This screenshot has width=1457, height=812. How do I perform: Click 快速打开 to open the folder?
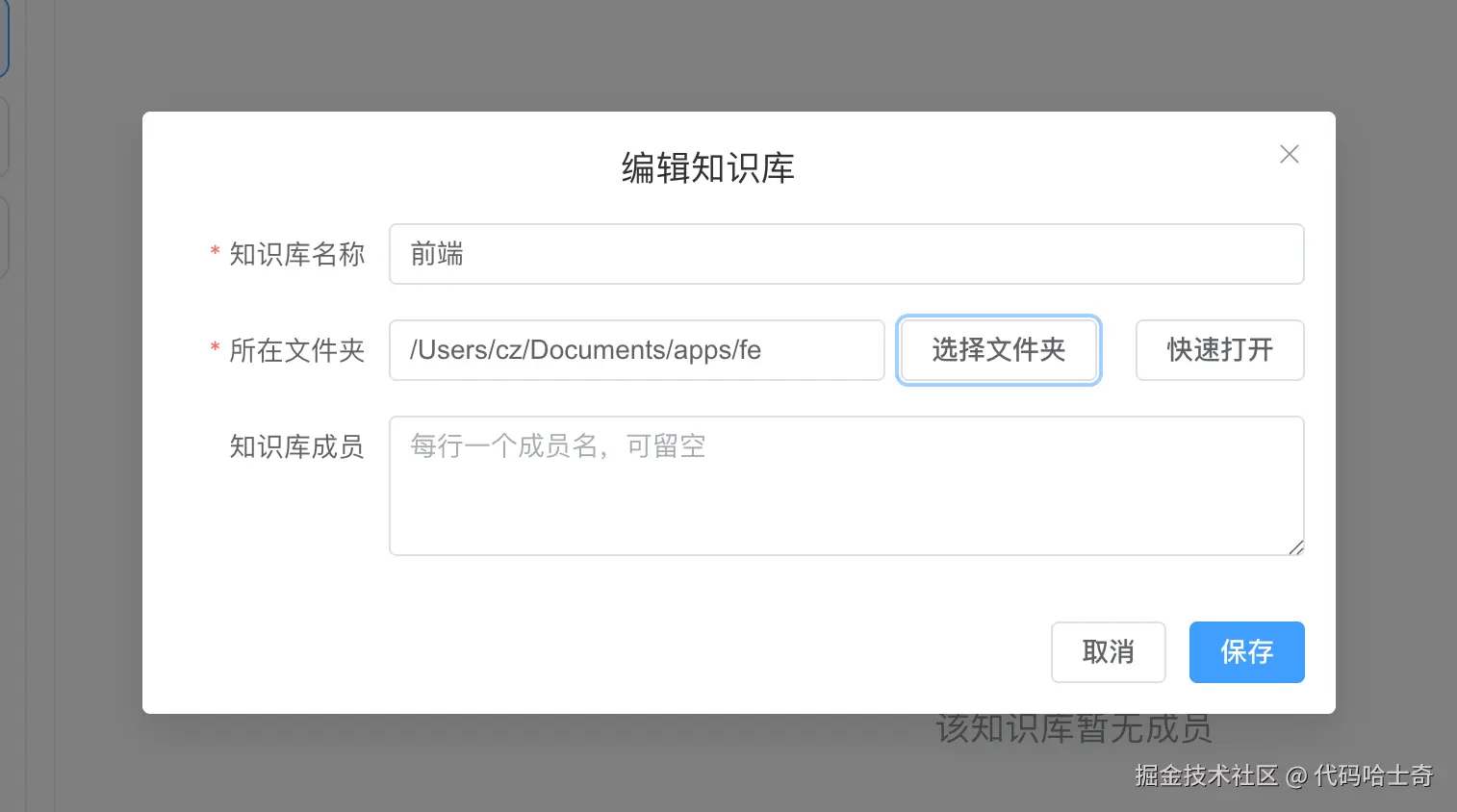1219,350
